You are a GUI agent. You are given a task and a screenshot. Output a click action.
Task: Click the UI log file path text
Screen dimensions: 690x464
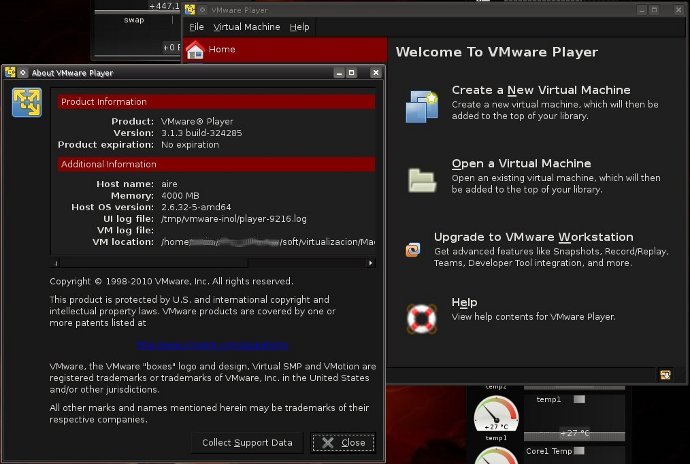pyautogui.click(x=234, y=219)
